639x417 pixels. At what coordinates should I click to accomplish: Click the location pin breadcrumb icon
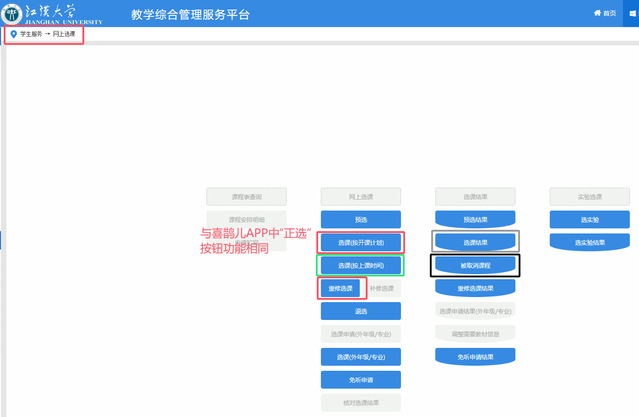coord(13,34)
